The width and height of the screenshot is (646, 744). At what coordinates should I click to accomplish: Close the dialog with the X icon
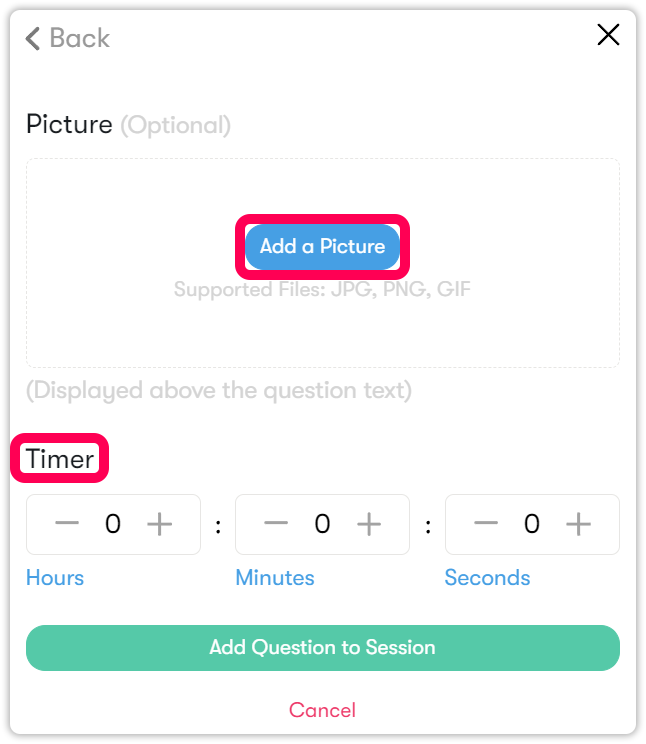click(x=608, y=35)
